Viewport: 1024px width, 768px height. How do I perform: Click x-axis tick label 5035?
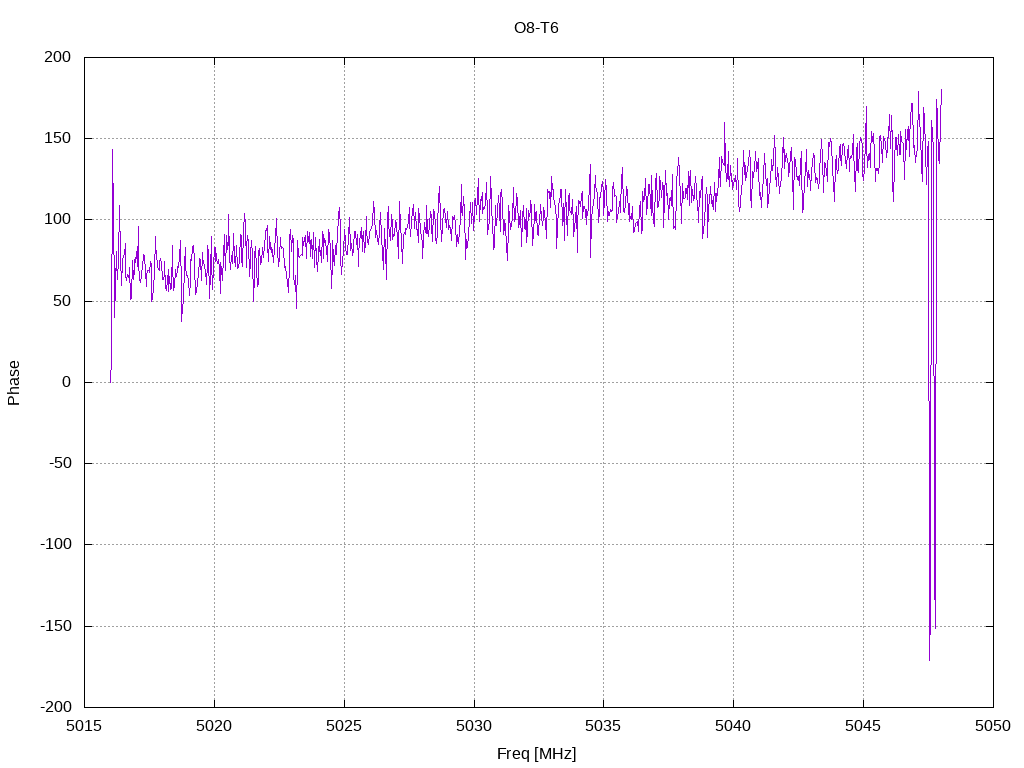(x=603, y=726)
